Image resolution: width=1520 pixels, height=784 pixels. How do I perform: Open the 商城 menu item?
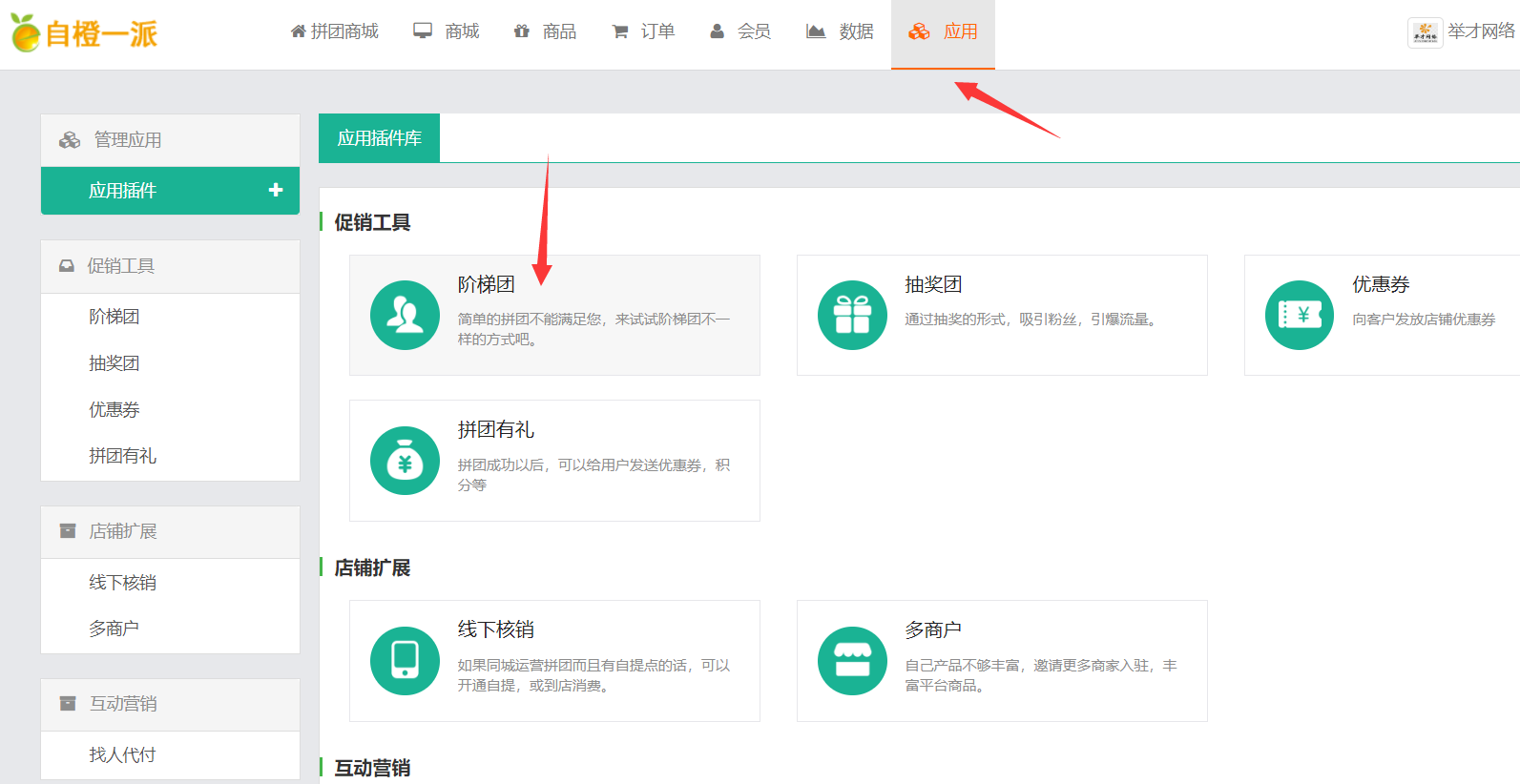click(x=446, y=31)
